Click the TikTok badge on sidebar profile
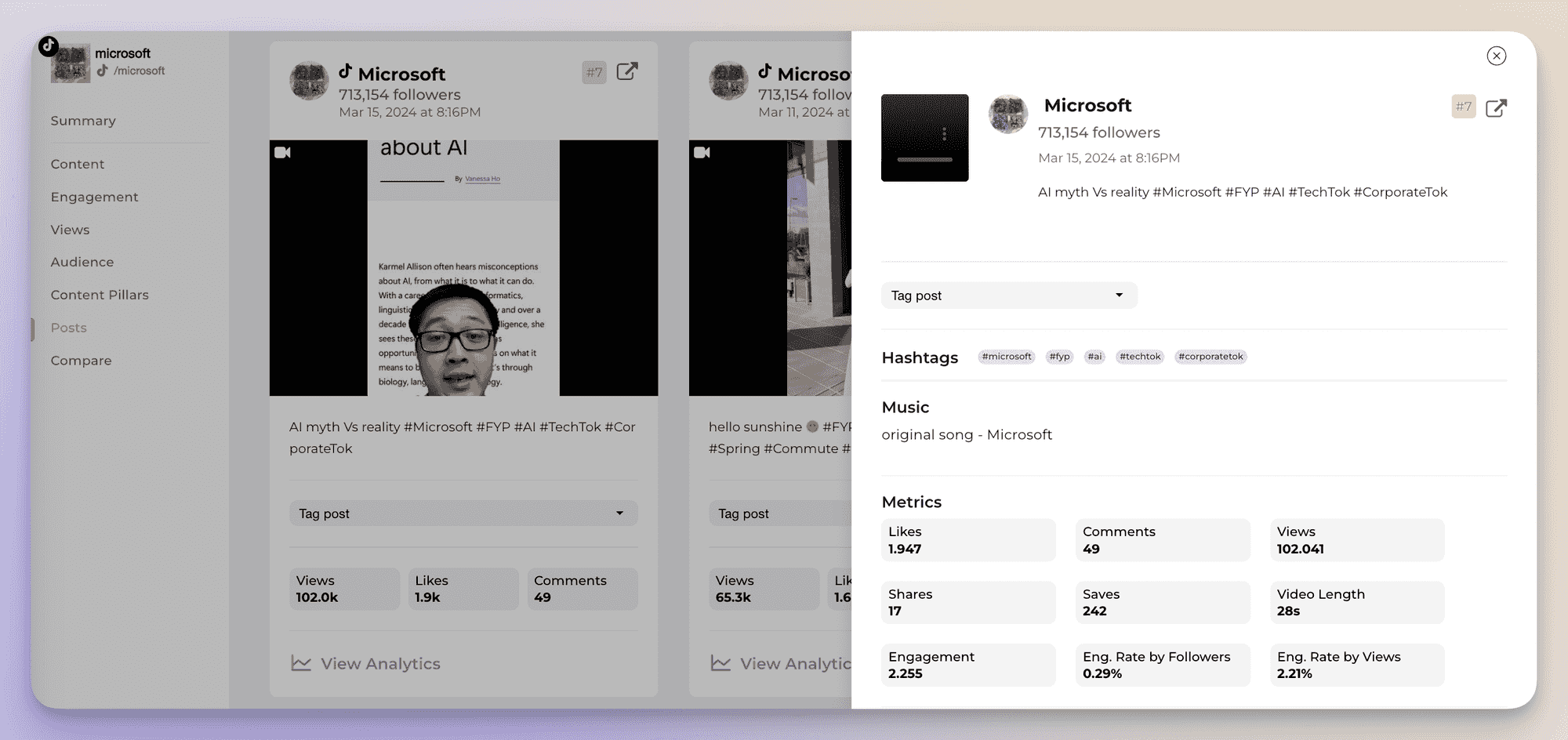Screen dimensions: 1568x740 (49, 45)
